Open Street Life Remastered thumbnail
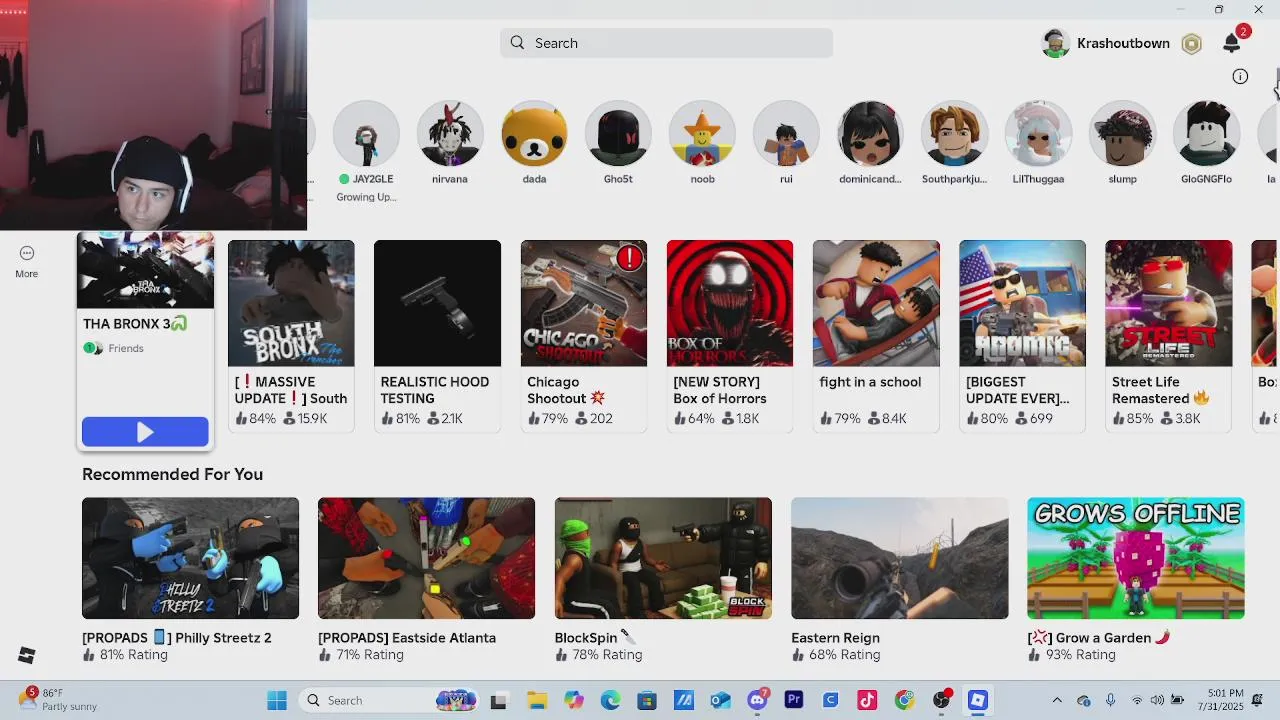Screen dimensions: 1280x720 (x=1168, y=303)
